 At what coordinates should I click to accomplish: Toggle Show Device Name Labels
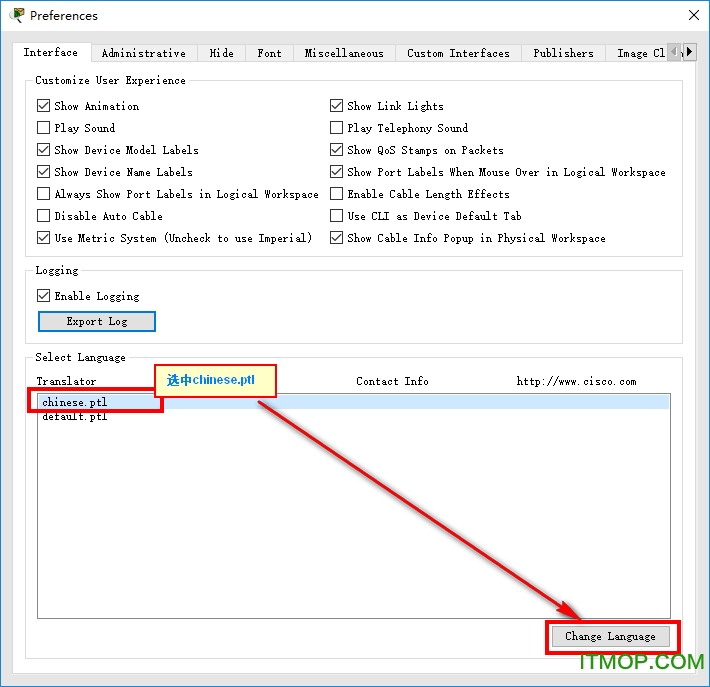(x=43, y=172)
